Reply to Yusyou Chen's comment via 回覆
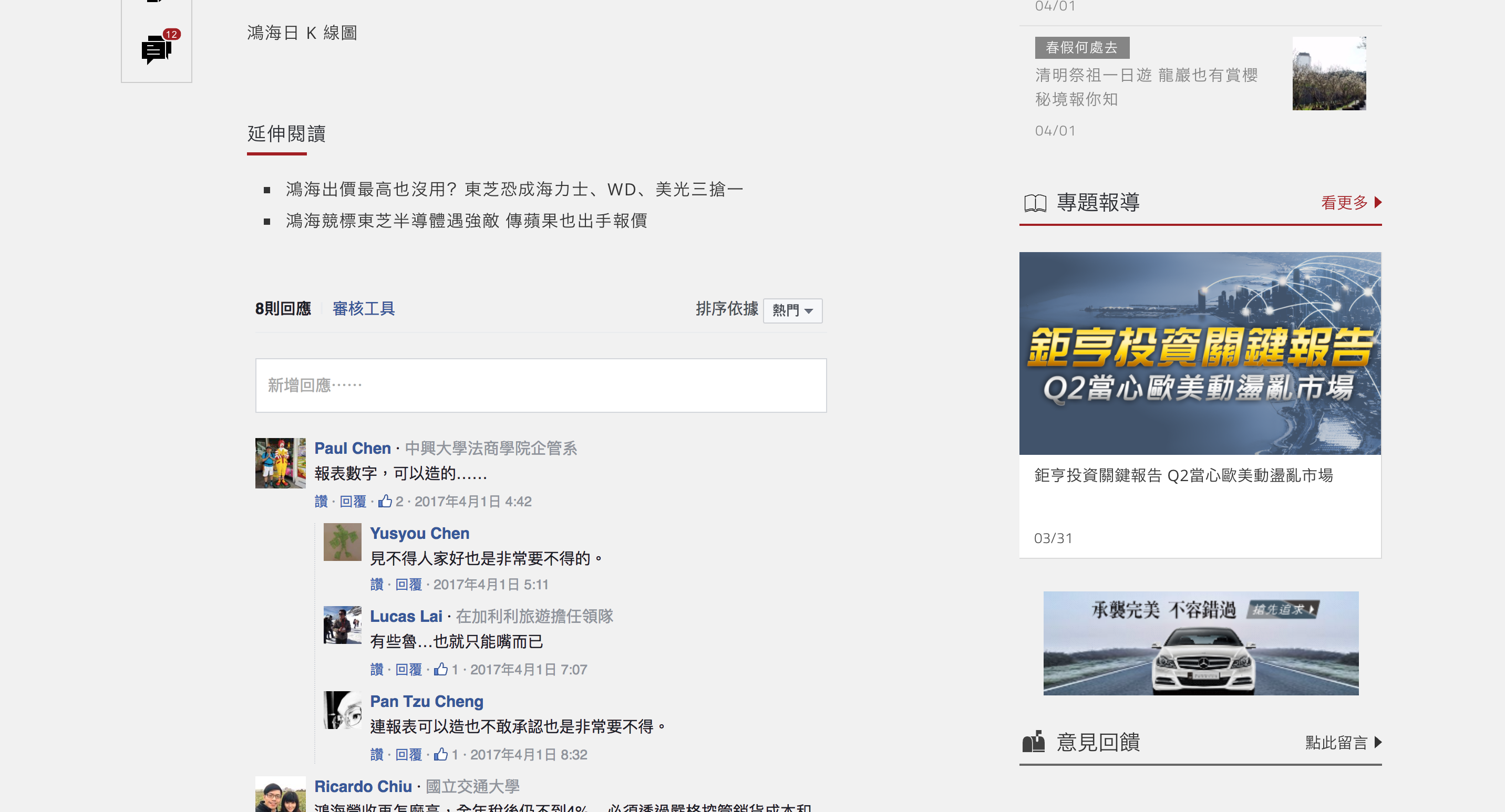 click(x=408, y=585)
